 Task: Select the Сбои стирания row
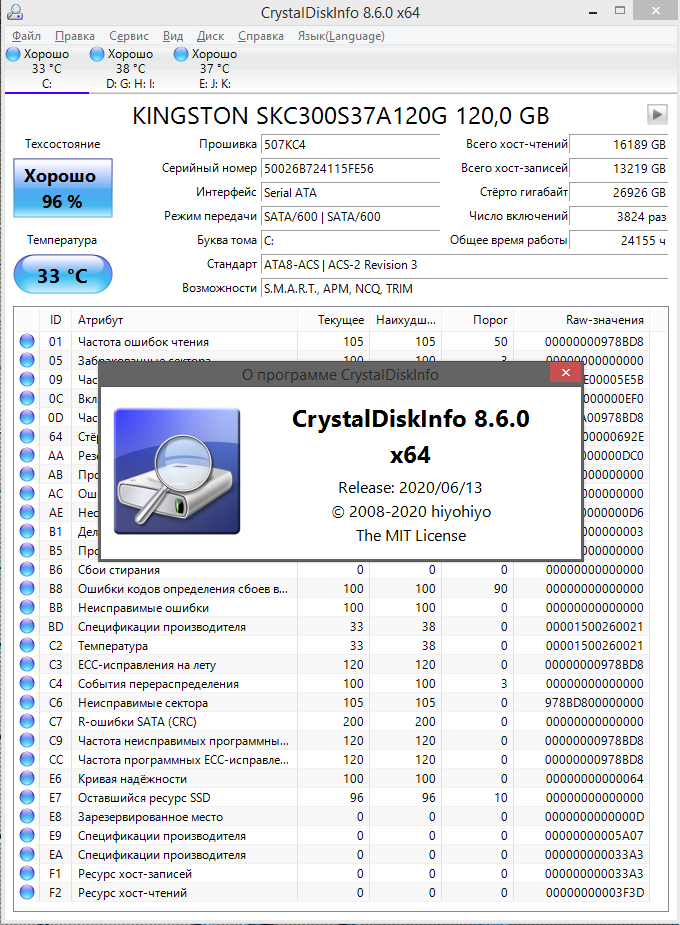332,570
